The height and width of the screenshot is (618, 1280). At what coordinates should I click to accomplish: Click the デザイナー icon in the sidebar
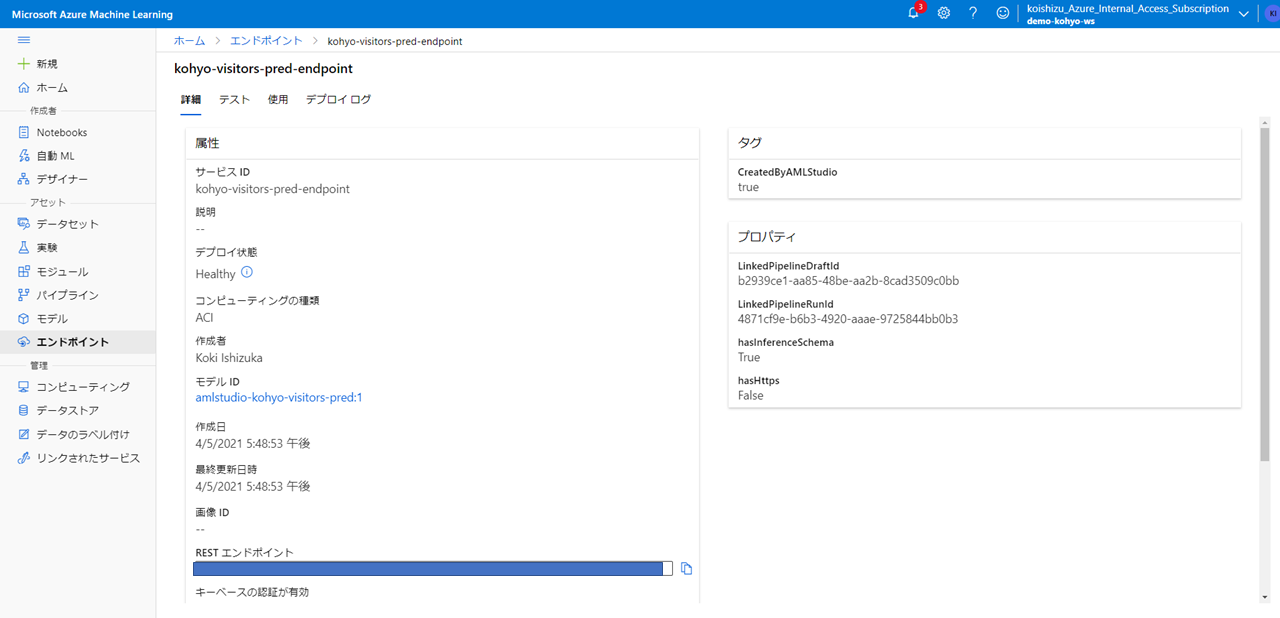pos(24,179)
